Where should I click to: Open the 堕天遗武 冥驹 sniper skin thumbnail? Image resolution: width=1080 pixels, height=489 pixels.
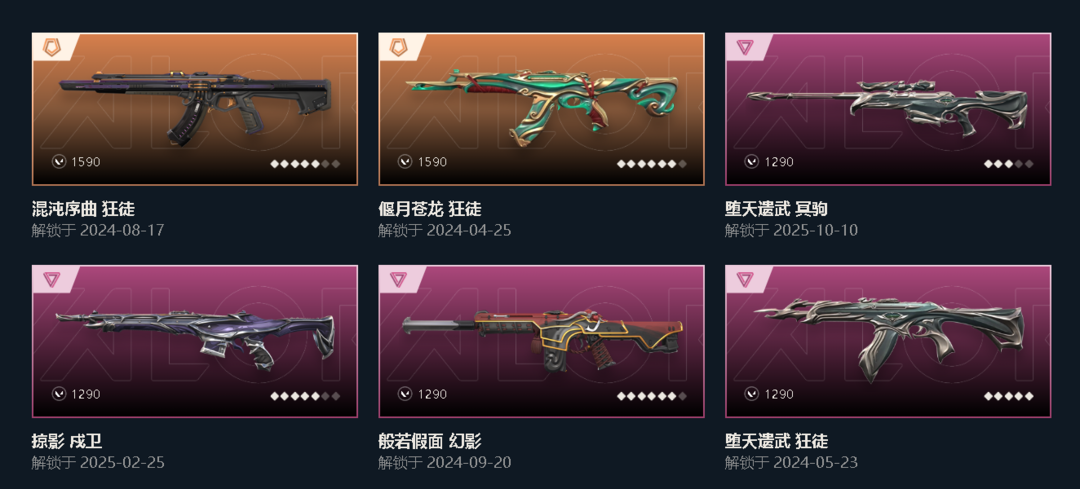click(x=887, y=108)
